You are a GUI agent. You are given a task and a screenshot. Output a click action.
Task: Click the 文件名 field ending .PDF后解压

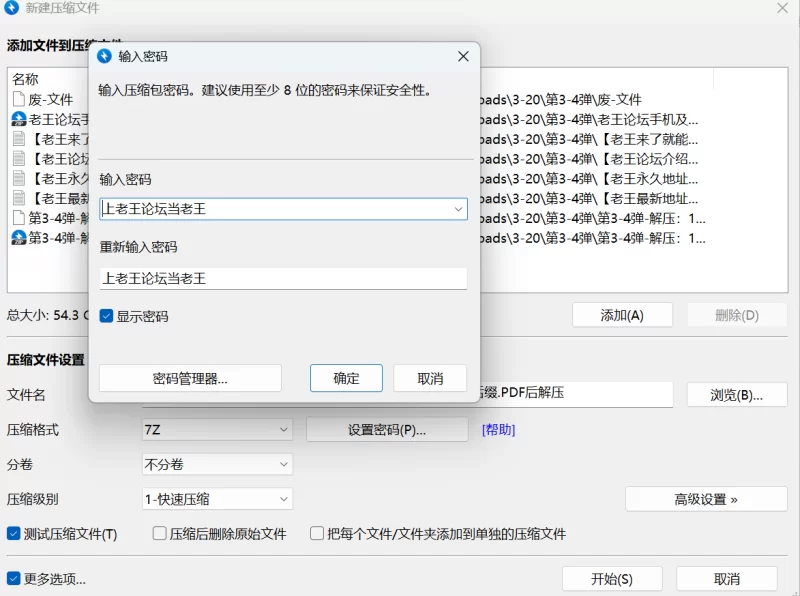(575, 394)
